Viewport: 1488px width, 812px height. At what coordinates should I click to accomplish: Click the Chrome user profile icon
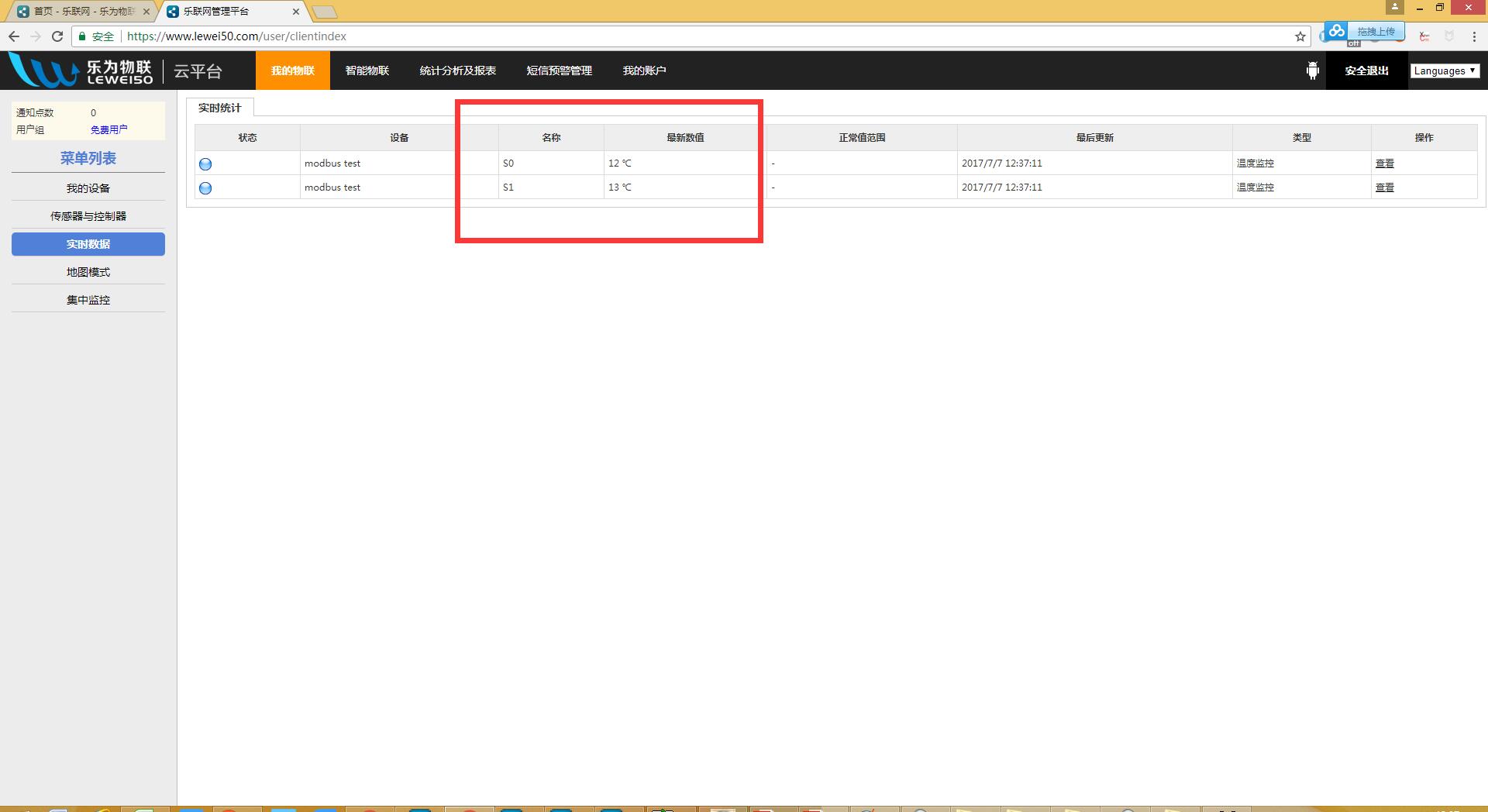click(x=1395, y=7)
